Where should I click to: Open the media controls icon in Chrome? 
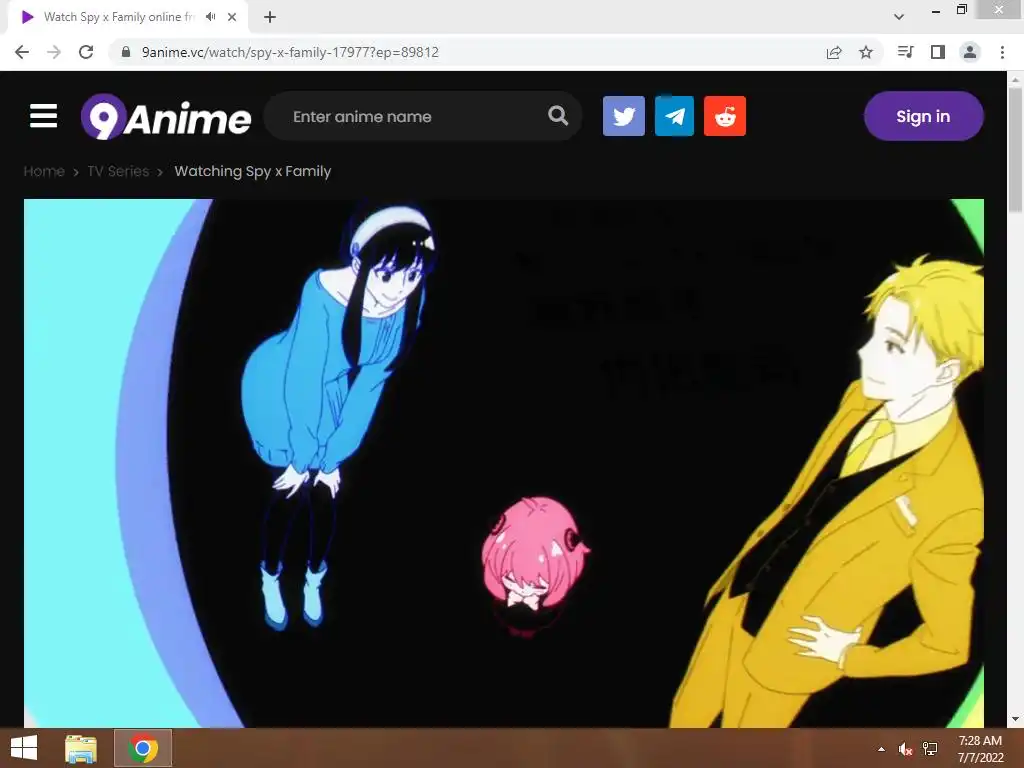pos(906,52)
